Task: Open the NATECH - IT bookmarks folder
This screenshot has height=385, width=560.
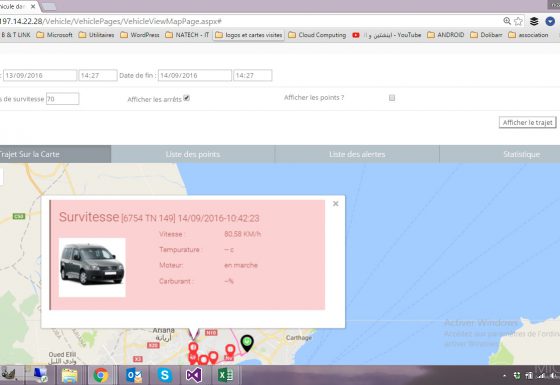Action: point(187,35)
